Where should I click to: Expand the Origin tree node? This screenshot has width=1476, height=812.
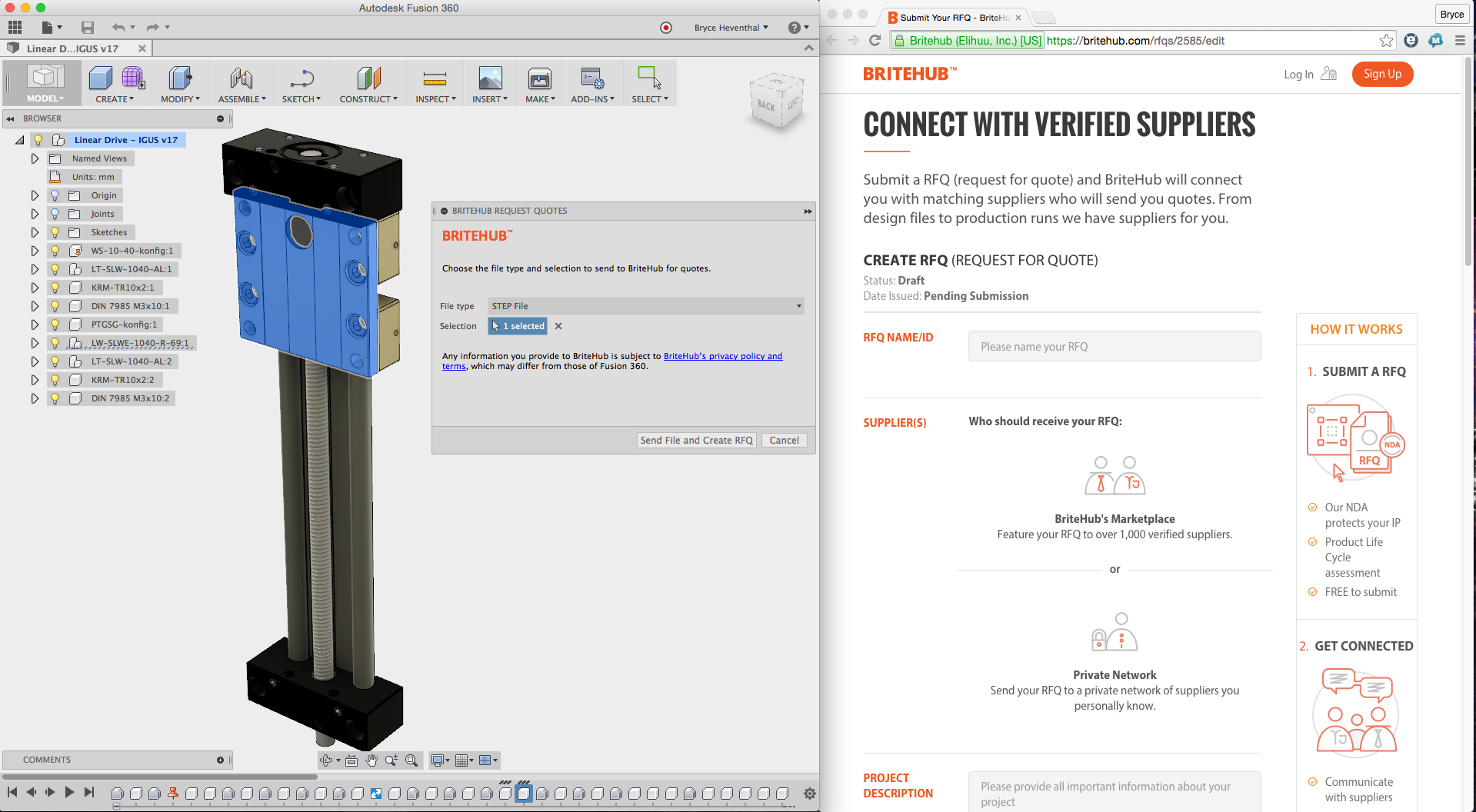[35, 195]
